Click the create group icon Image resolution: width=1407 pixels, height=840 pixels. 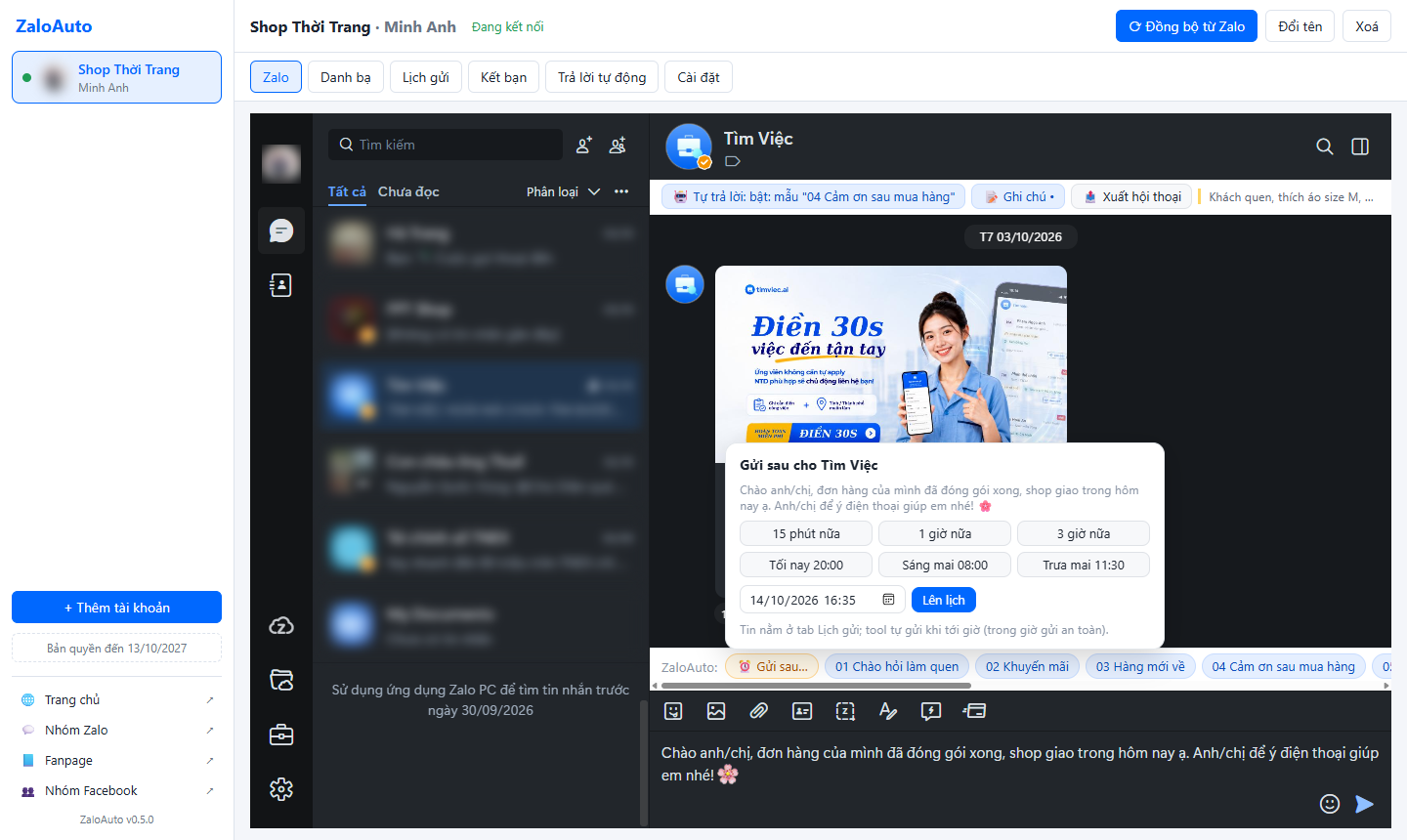(x=618, y=145)
